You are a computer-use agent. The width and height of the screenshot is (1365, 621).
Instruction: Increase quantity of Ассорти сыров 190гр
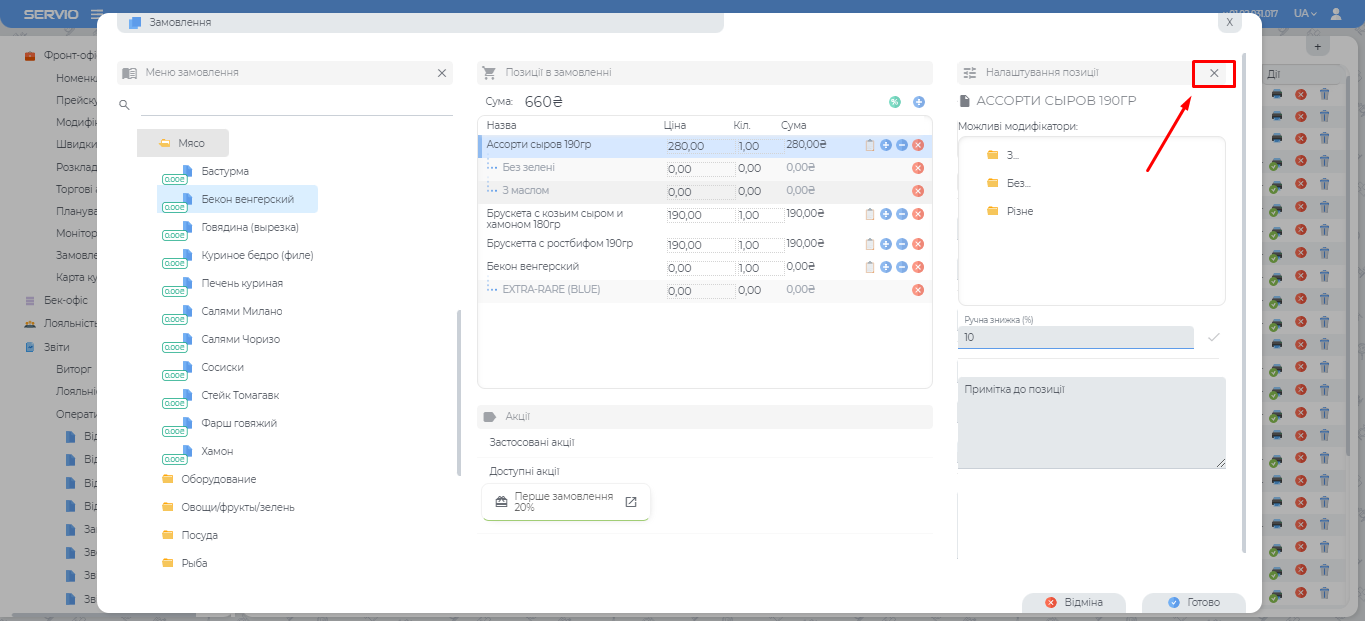[886, 146]
